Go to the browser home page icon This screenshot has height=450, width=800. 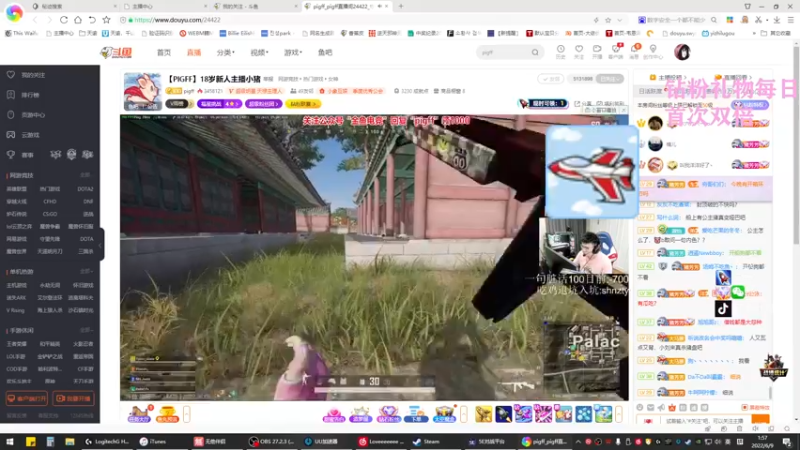78,20
